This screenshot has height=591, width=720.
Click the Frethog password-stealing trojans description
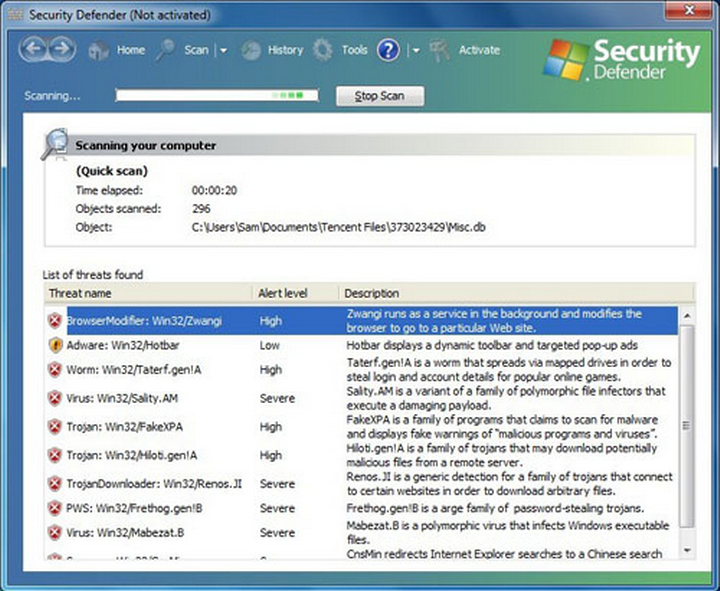click(x=495, y=508)
